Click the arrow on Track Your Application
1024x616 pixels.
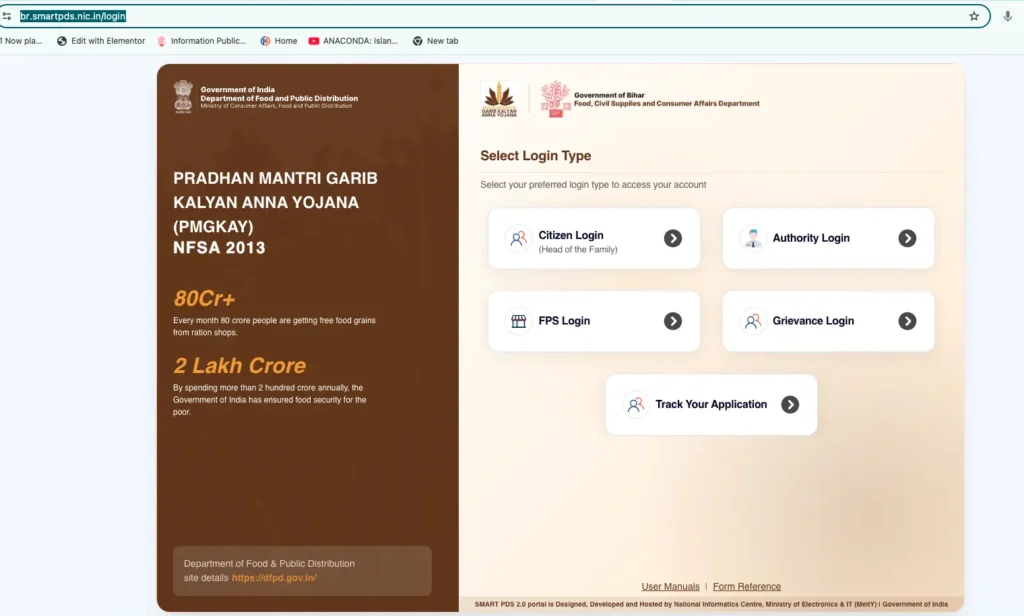(x=790, y=404)
